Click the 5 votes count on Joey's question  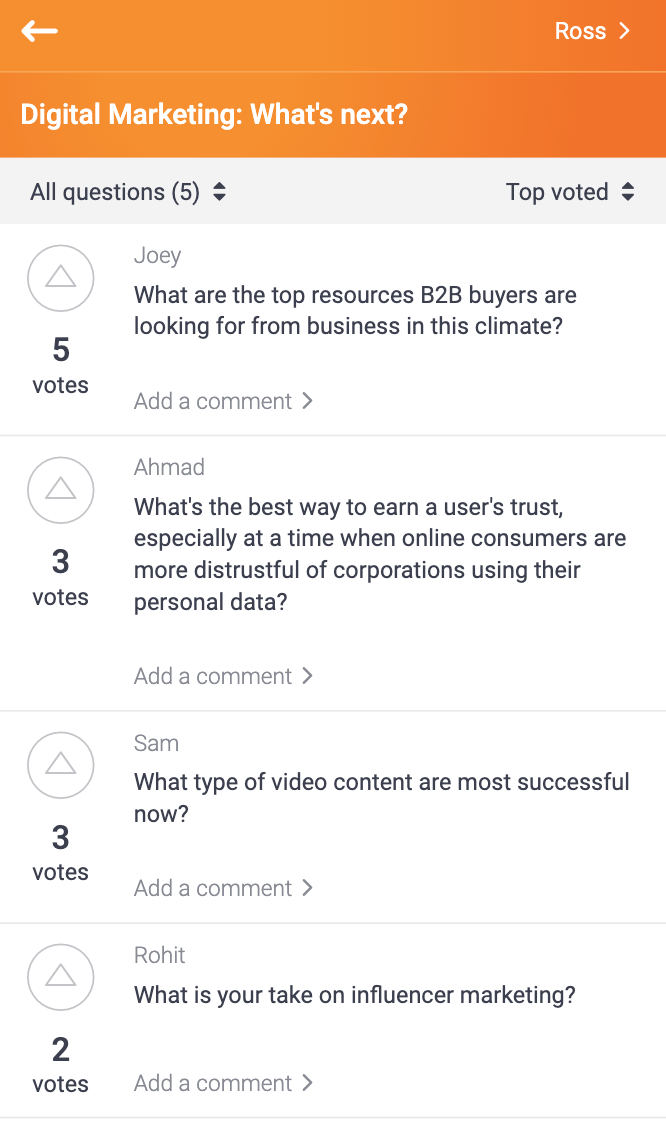(x=61, y=366)
